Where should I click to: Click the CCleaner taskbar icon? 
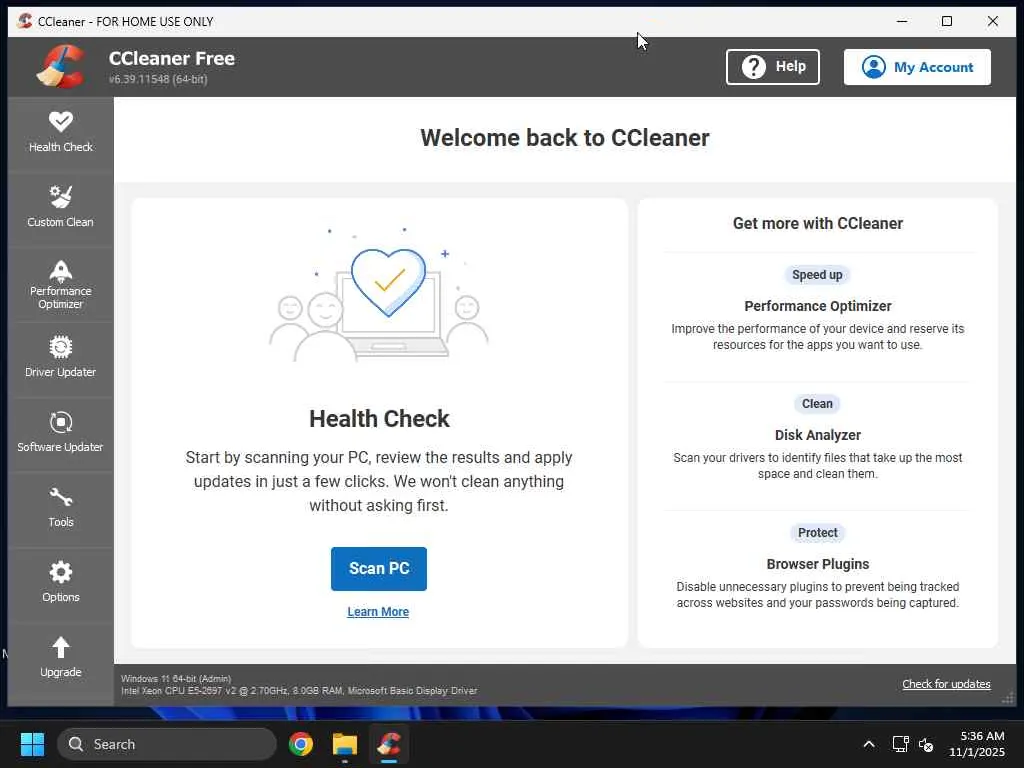389,744
